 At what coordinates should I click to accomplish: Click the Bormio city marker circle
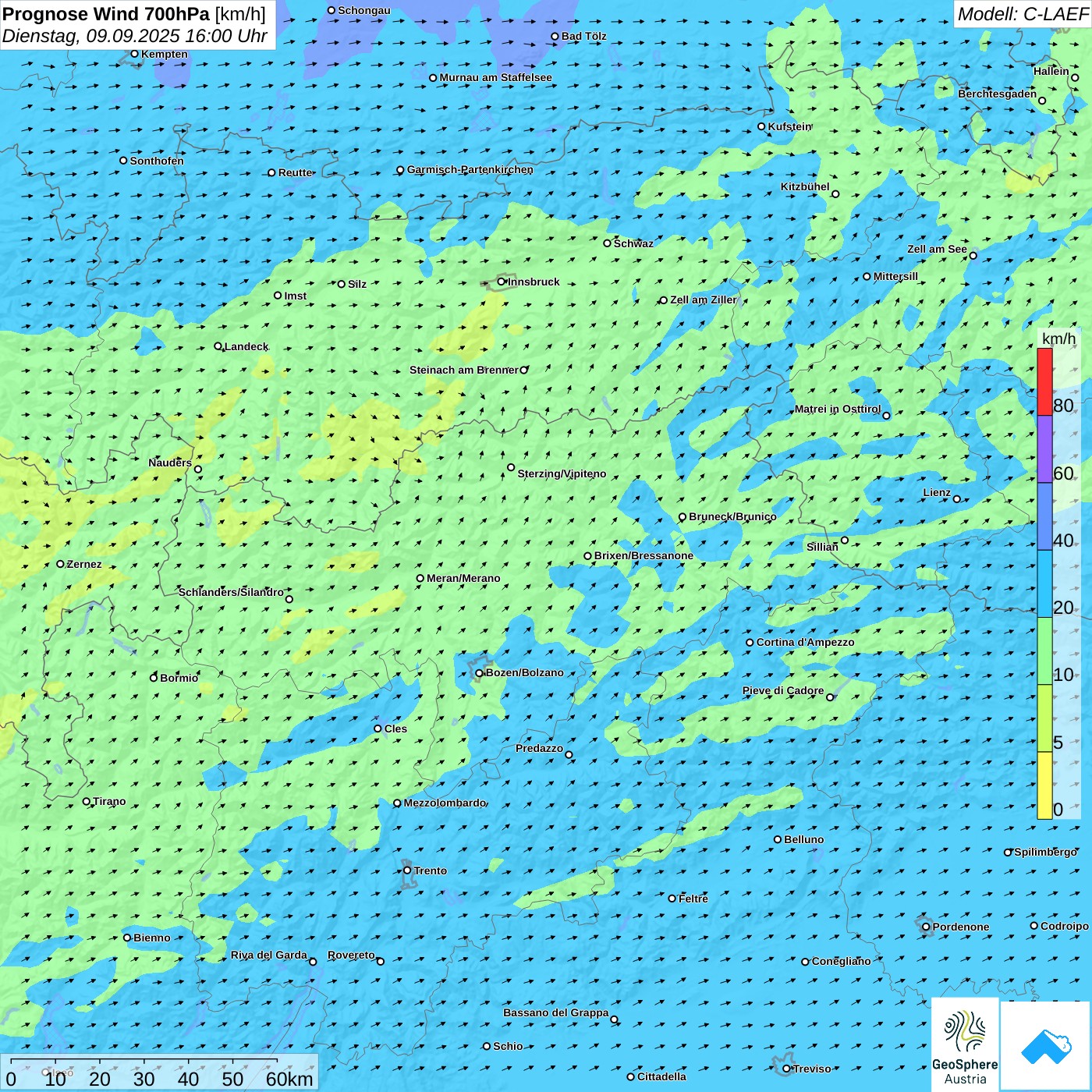pyautogui.click(x=154, y=678)
